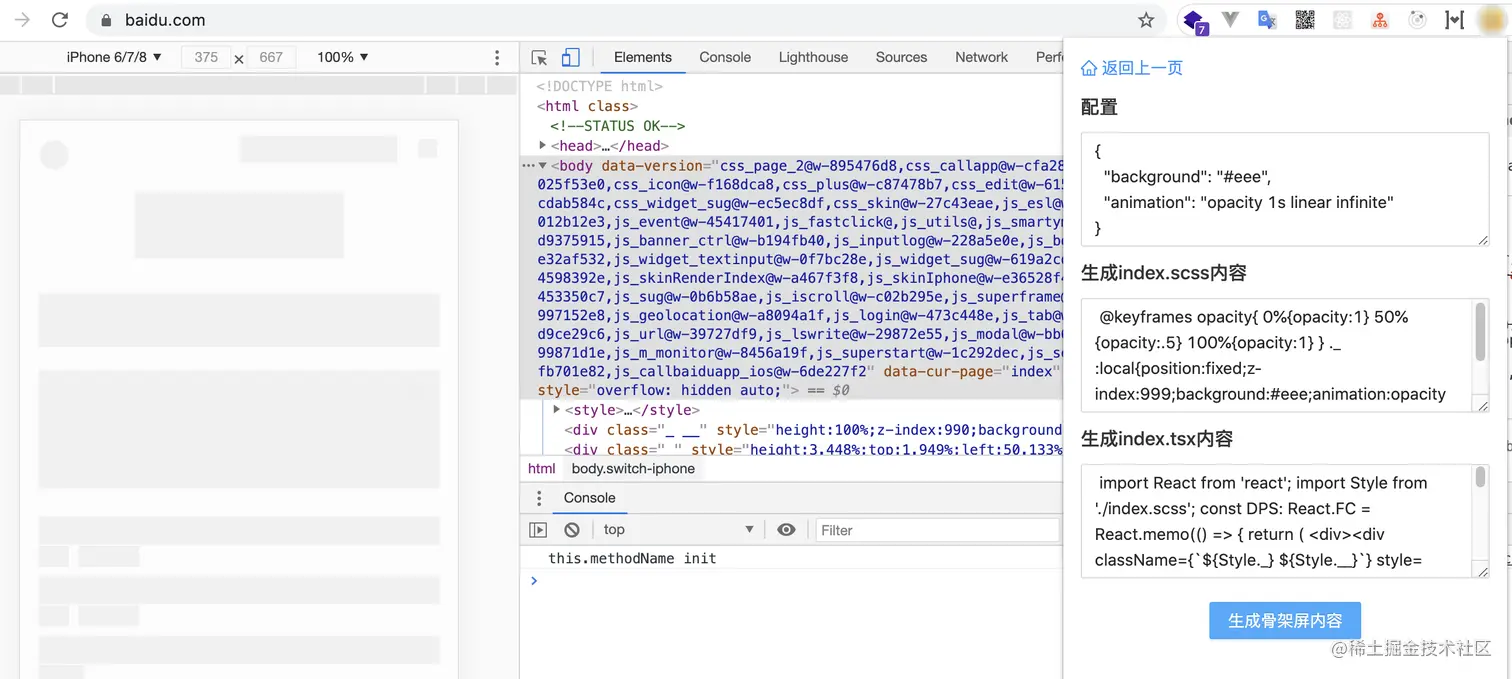The height and width of the screenshot is (679, 1512).
Task: Switch to the Network tab
Action: [980, 57]
